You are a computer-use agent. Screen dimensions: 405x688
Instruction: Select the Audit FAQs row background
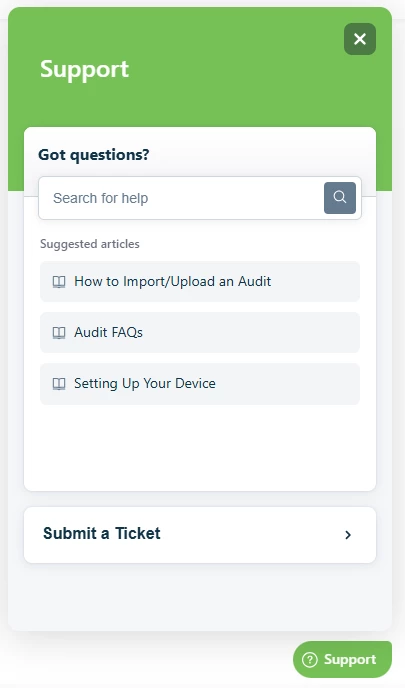tap(200, 333)
